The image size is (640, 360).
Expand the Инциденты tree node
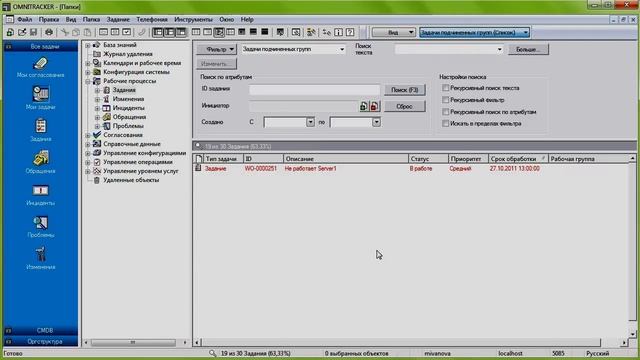pyautogui.click(x=97, y=108)
